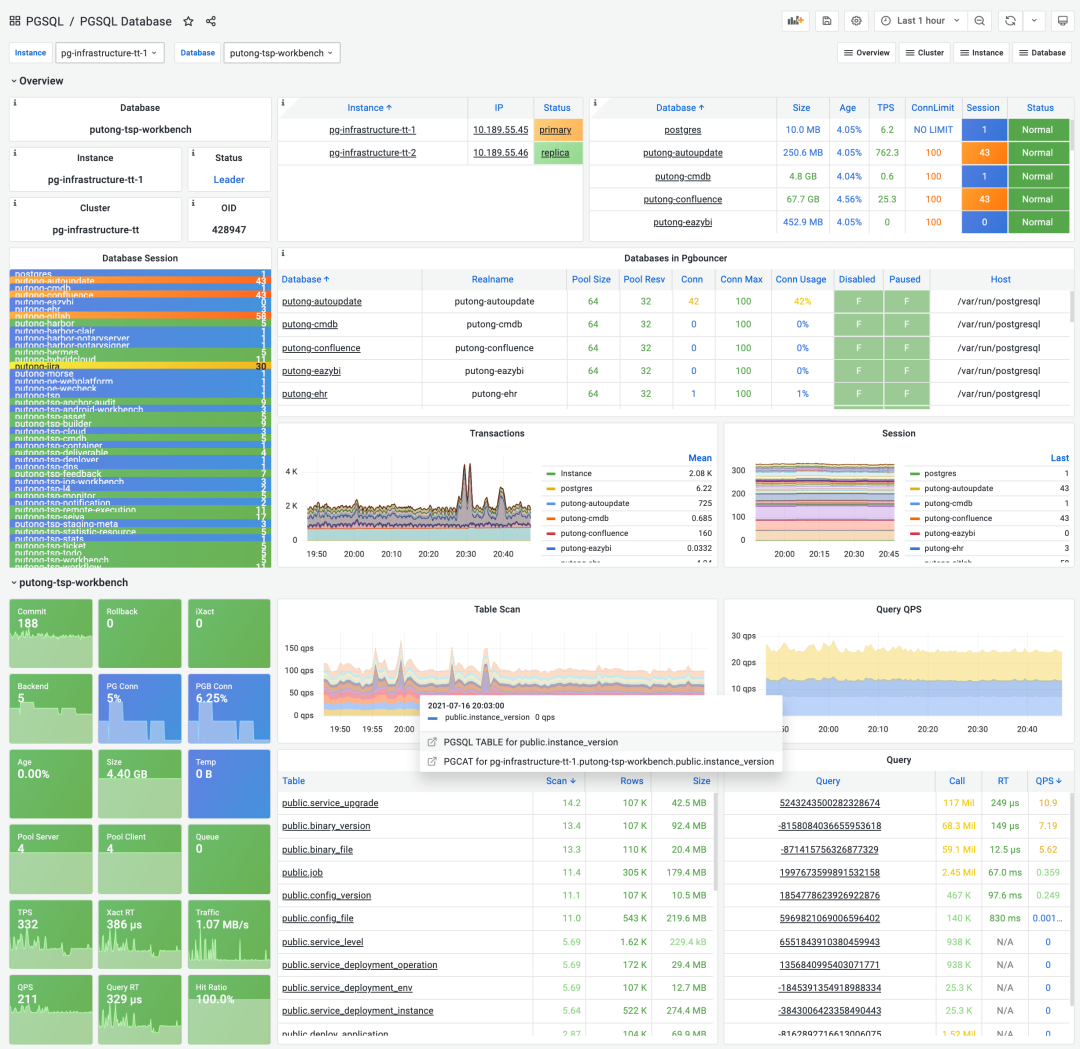
Task: Open the pg-infrastructure-tt-2 instance link
Action: [372, 153]
